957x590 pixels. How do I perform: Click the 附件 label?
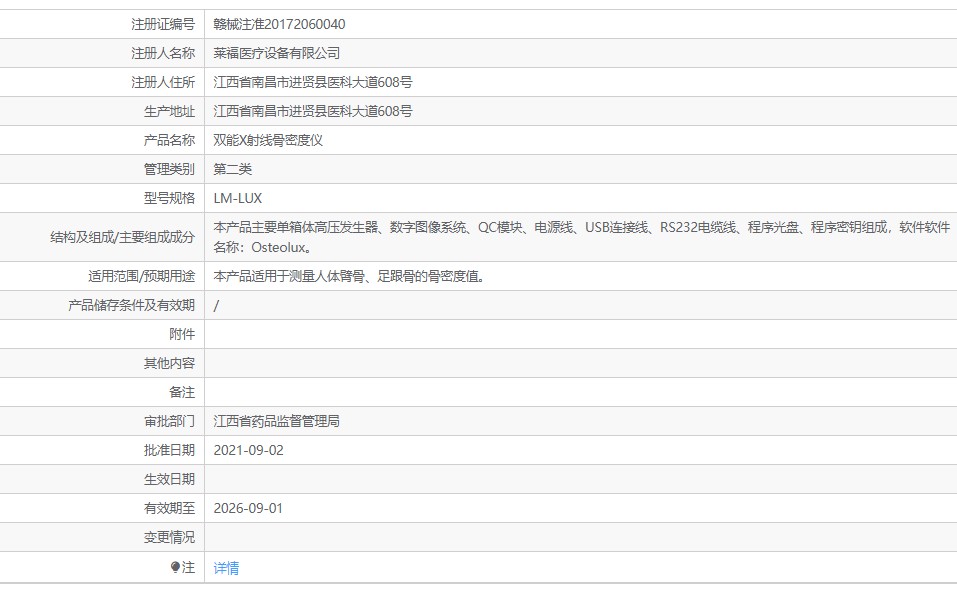182,334
